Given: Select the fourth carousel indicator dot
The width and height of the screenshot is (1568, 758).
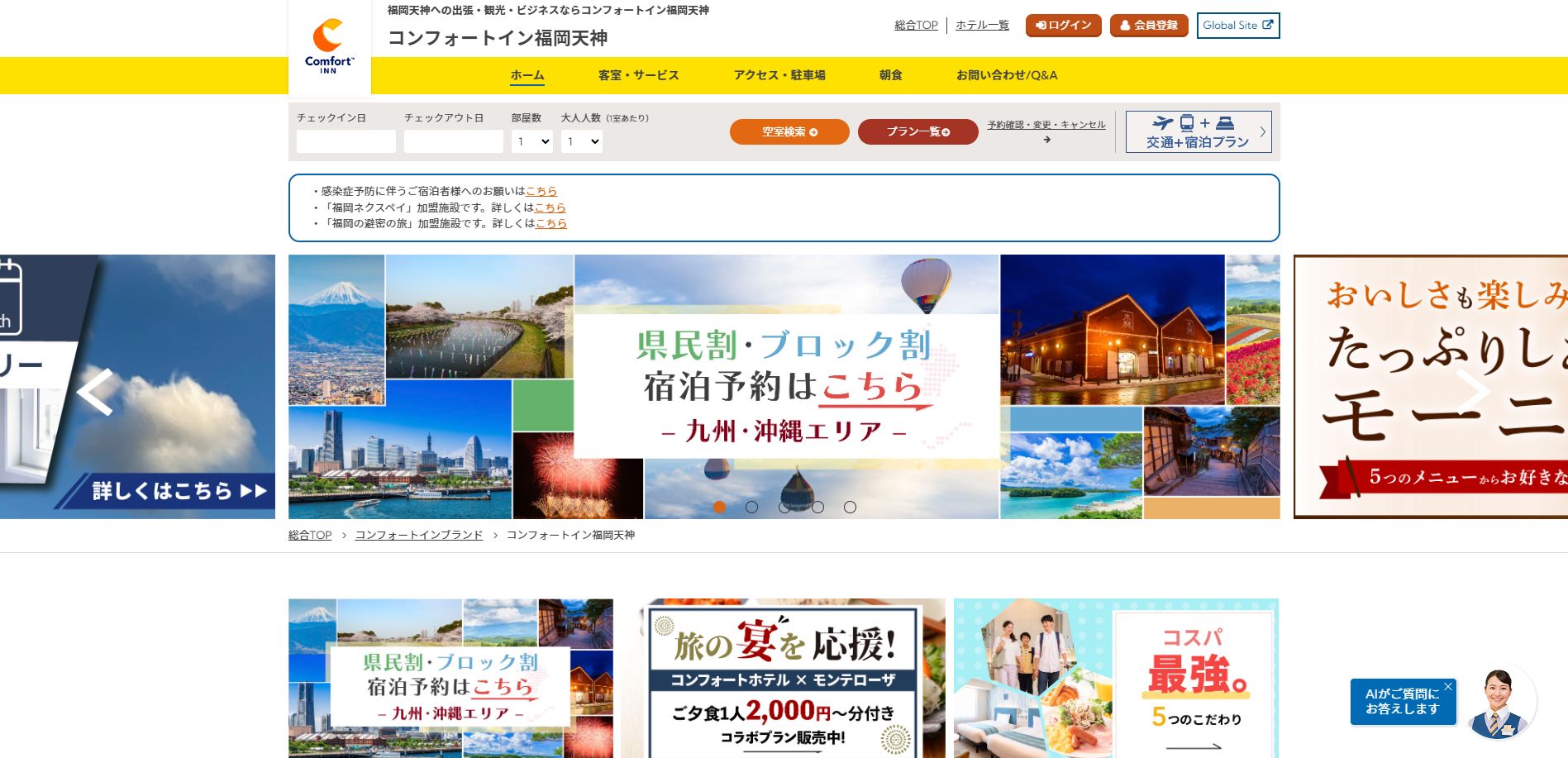Looking at the screenshot, I should pyautogui.click(x=817, y=507).
